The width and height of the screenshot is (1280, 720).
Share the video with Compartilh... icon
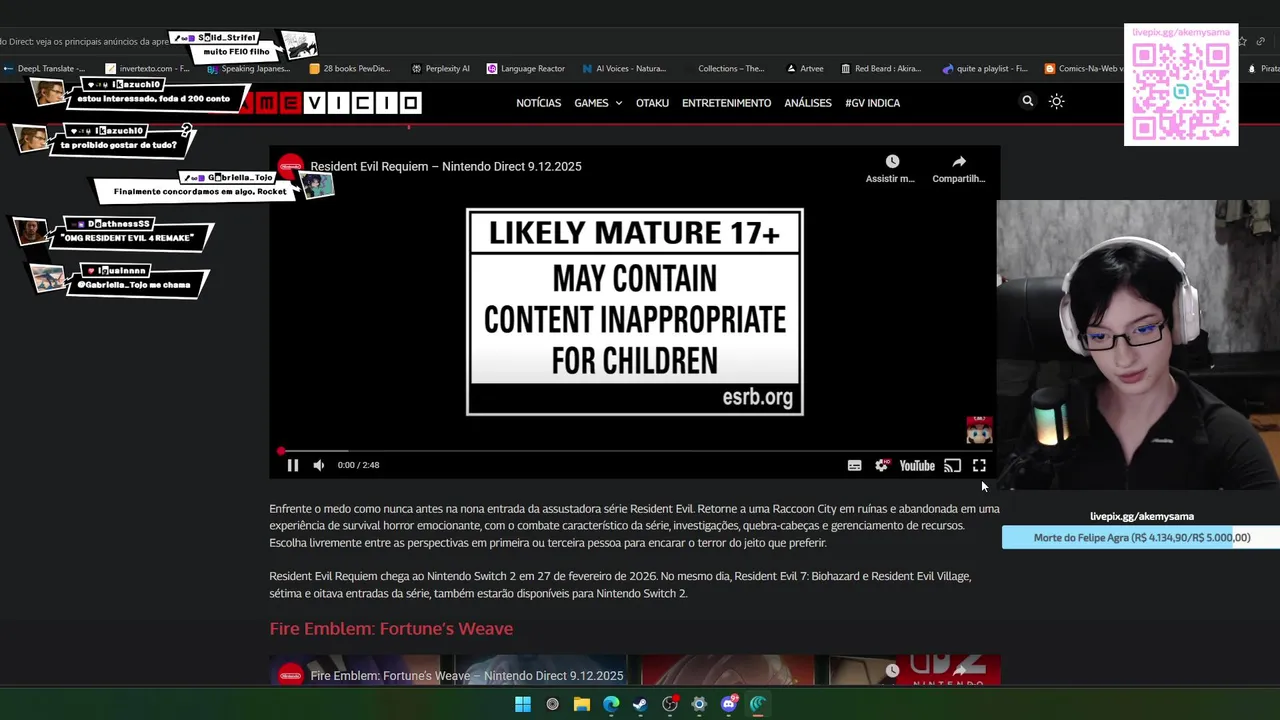(x=959, y=168)
